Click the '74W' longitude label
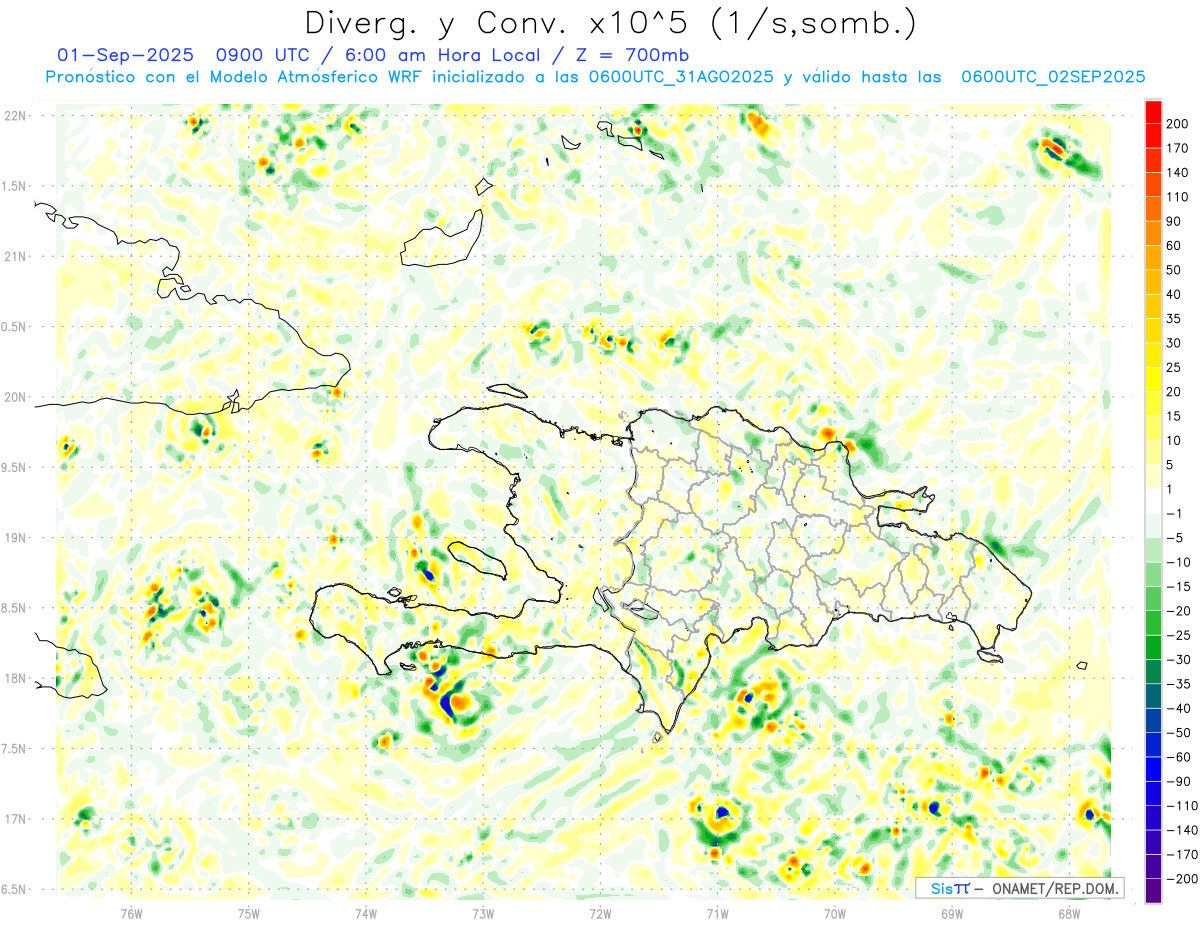The width and height of the screenshot is (1200, 927). click(x=366, y=914)
